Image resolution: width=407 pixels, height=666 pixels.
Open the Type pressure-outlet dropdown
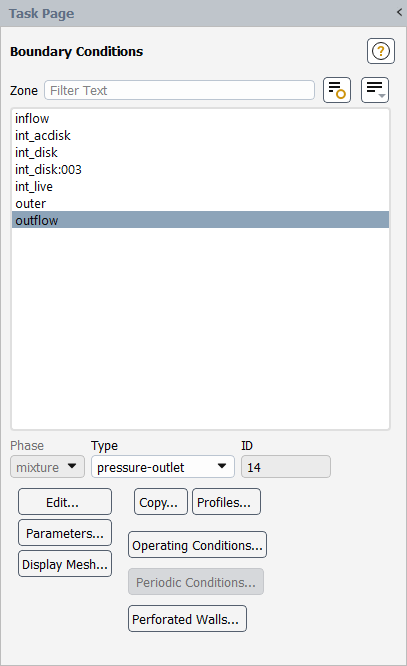click(x=163, y=467)
